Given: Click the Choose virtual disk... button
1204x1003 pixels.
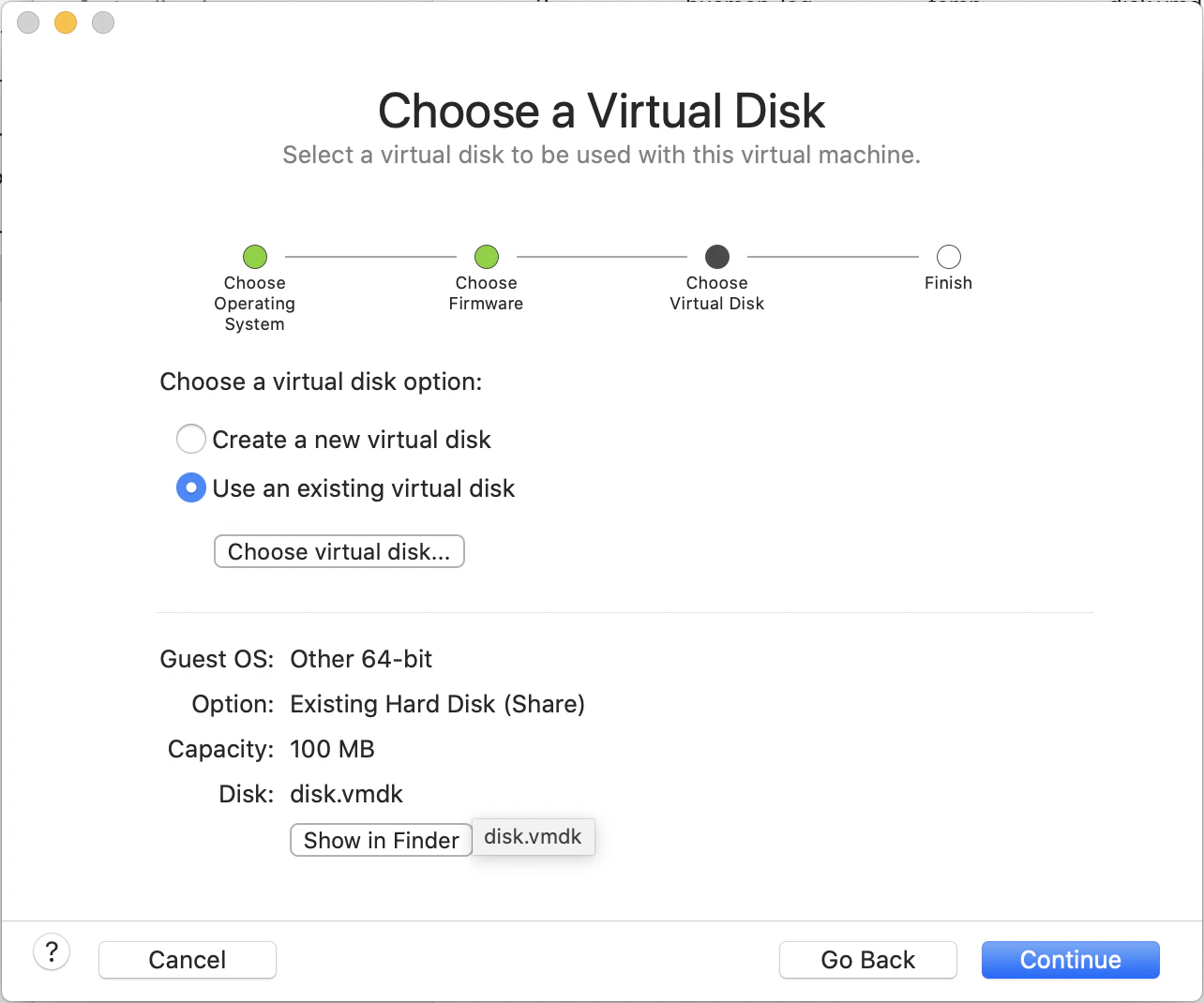Looking at the screenshot, I should pos(339,551).
